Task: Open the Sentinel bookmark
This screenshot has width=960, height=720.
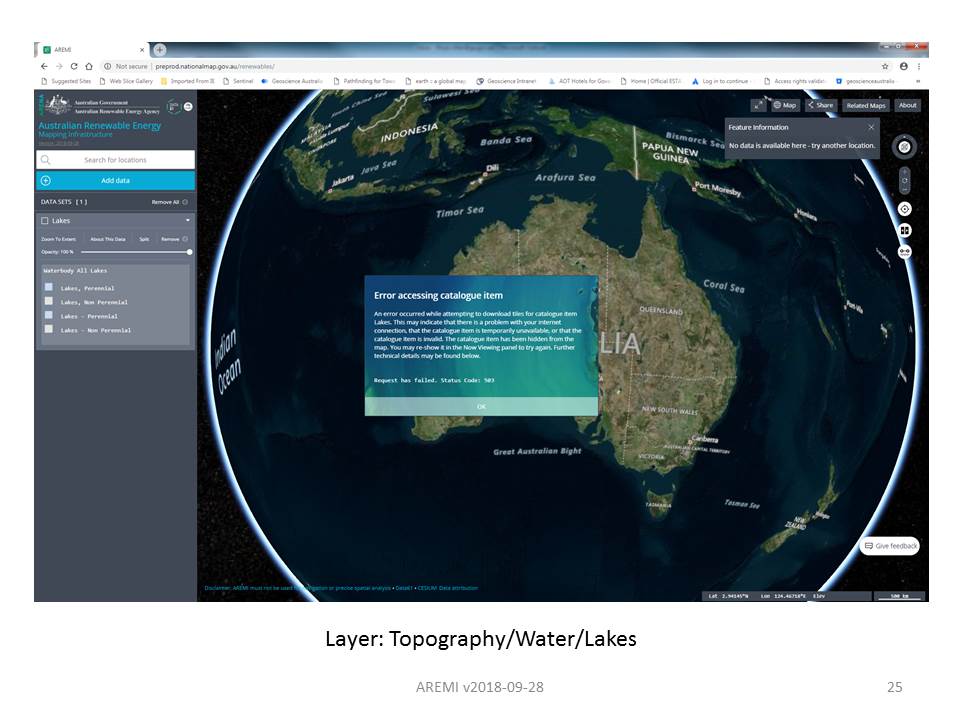Action: [x=238, y=81]
